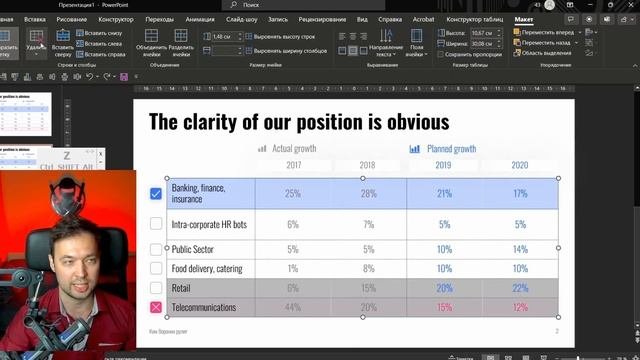Click the checkbox beside Food delivery, catering
640x360 pixels.
coord(156,268)
